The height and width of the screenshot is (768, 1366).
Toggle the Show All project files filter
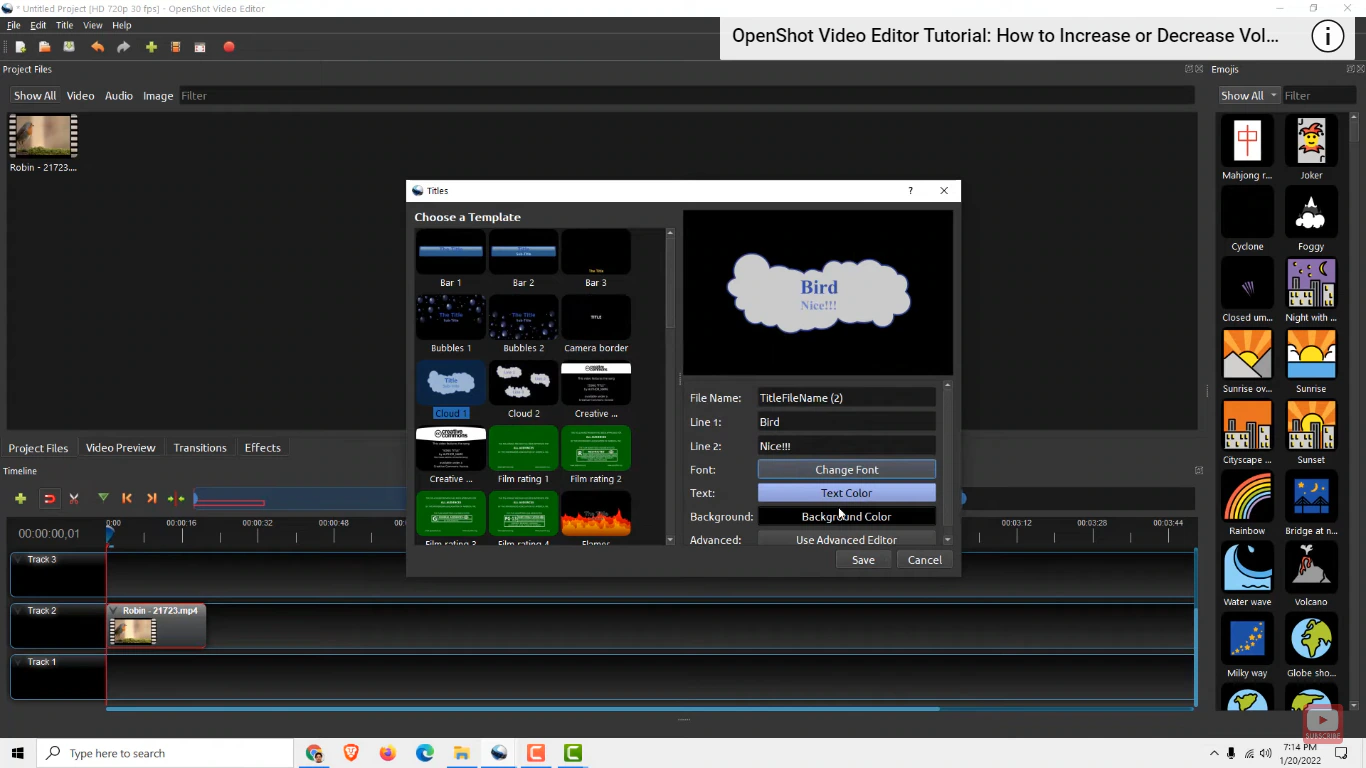pos(35,96)
